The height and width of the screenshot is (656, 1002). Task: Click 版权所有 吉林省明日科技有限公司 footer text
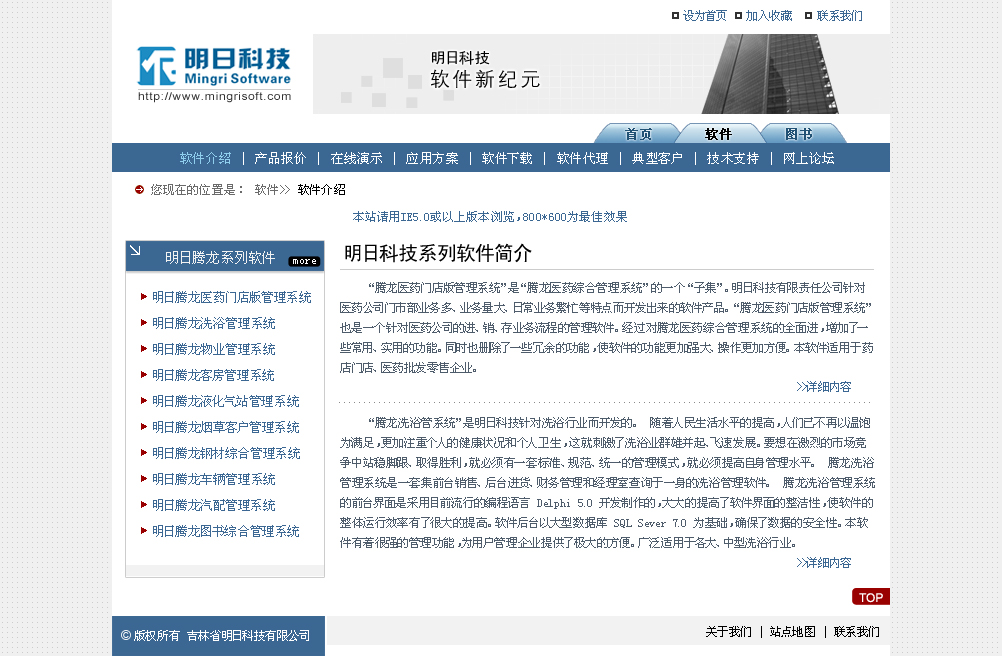(215, 636)
